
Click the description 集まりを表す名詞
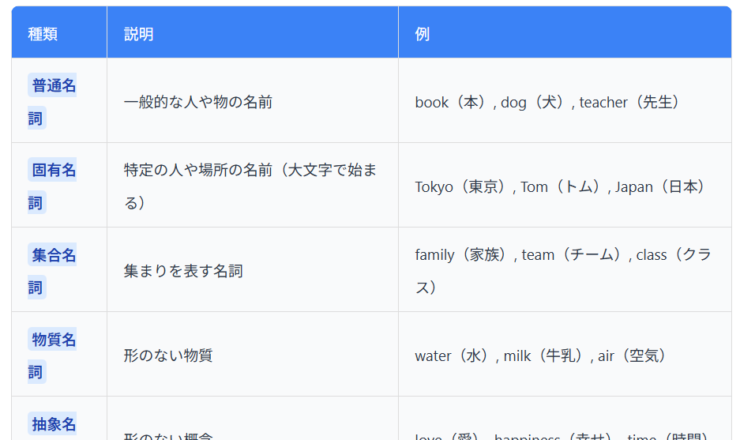point(183,271)
